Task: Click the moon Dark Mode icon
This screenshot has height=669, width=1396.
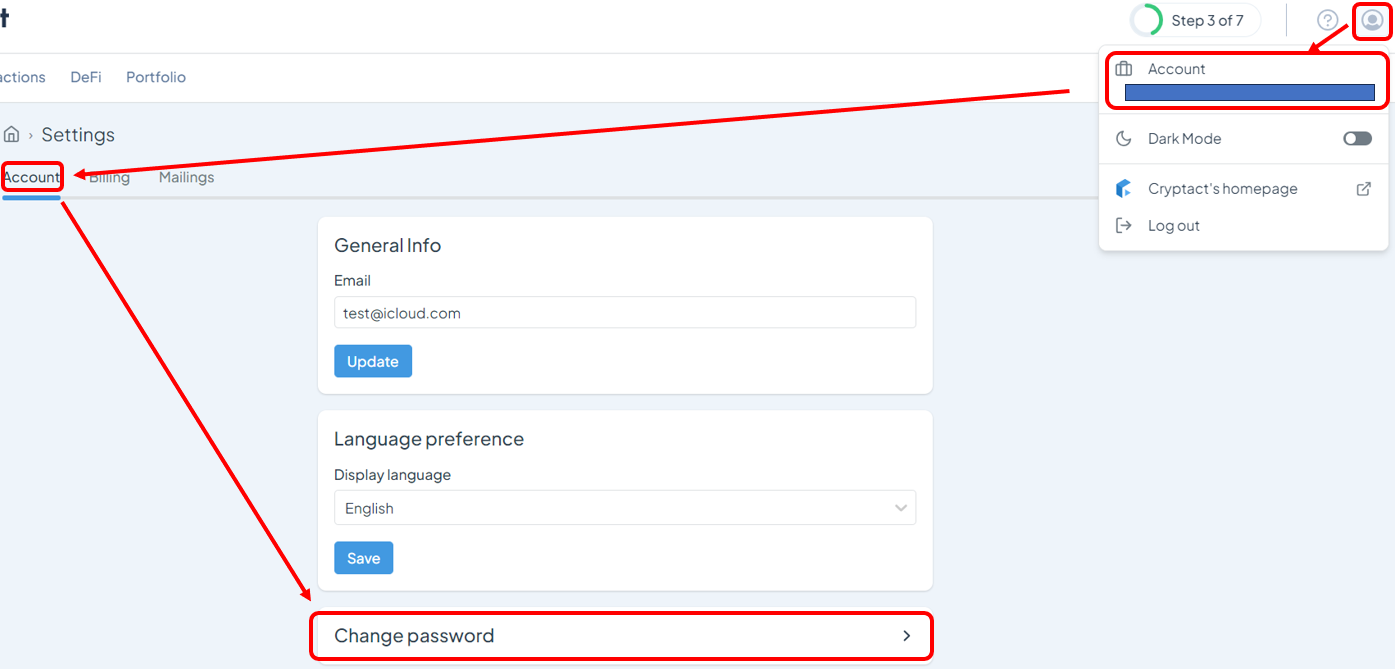Action: pos(1124,139)
